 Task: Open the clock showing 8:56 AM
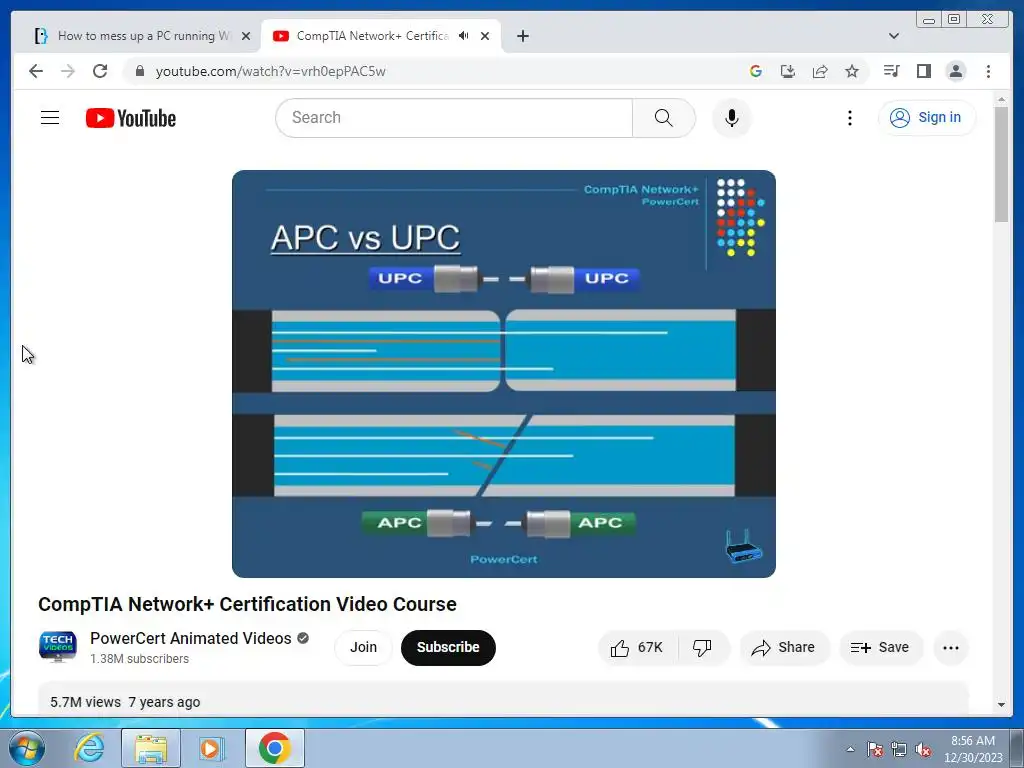(x=973, y=749)
